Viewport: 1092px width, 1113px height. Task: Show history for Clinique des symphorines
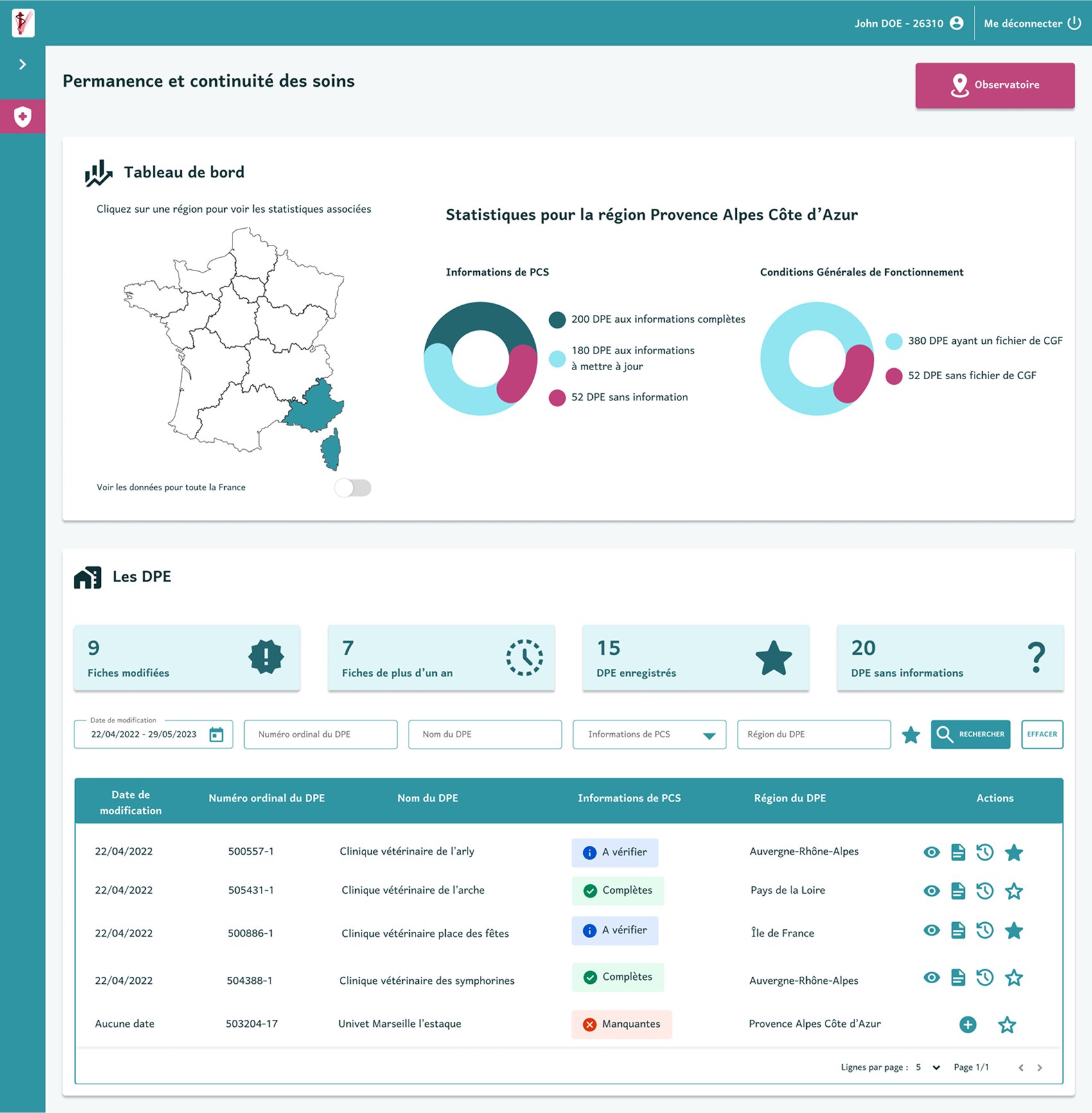pos(985,978)
